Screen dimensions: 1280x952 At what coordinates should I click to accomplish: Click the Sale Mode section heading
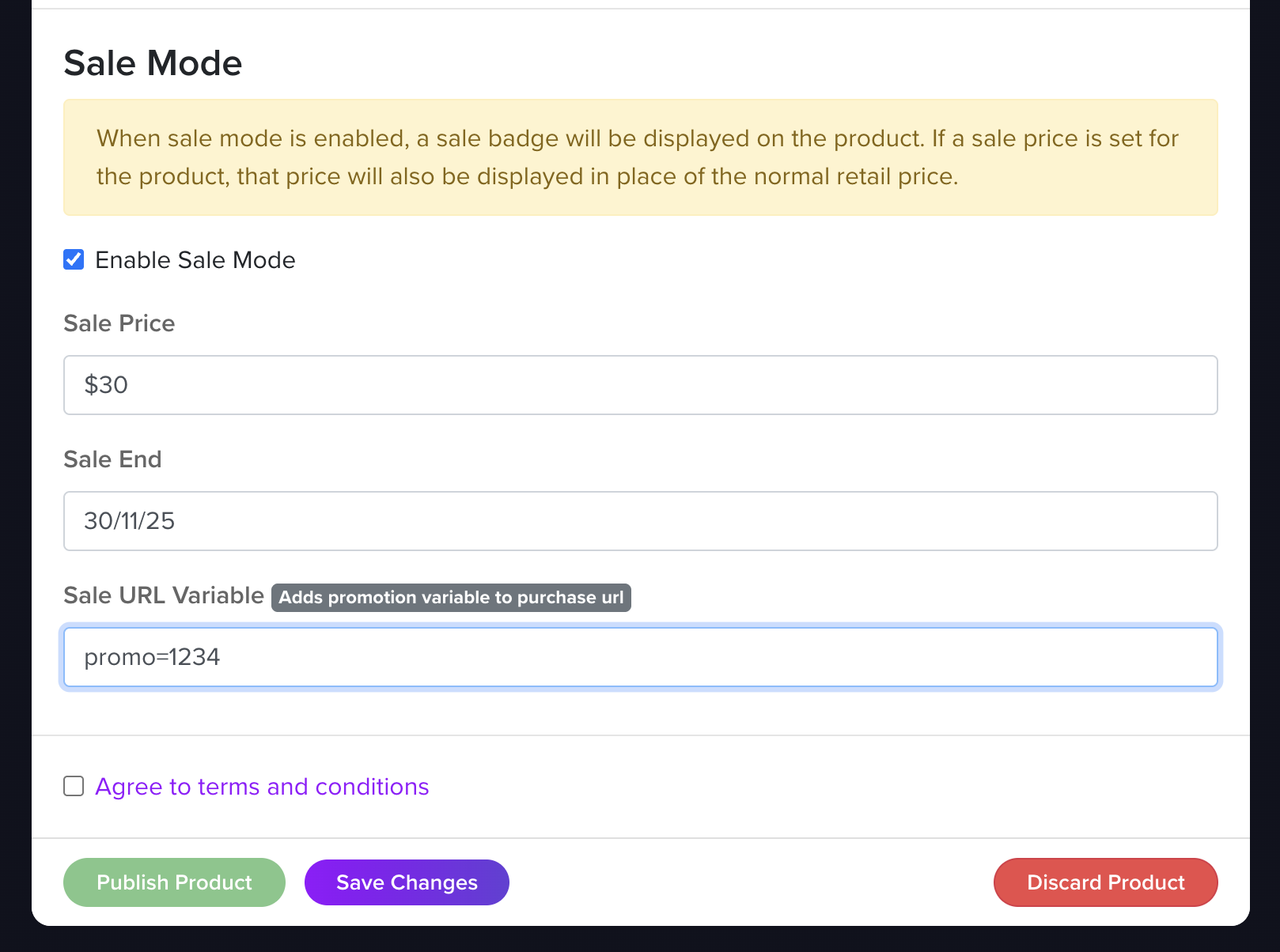153,63
